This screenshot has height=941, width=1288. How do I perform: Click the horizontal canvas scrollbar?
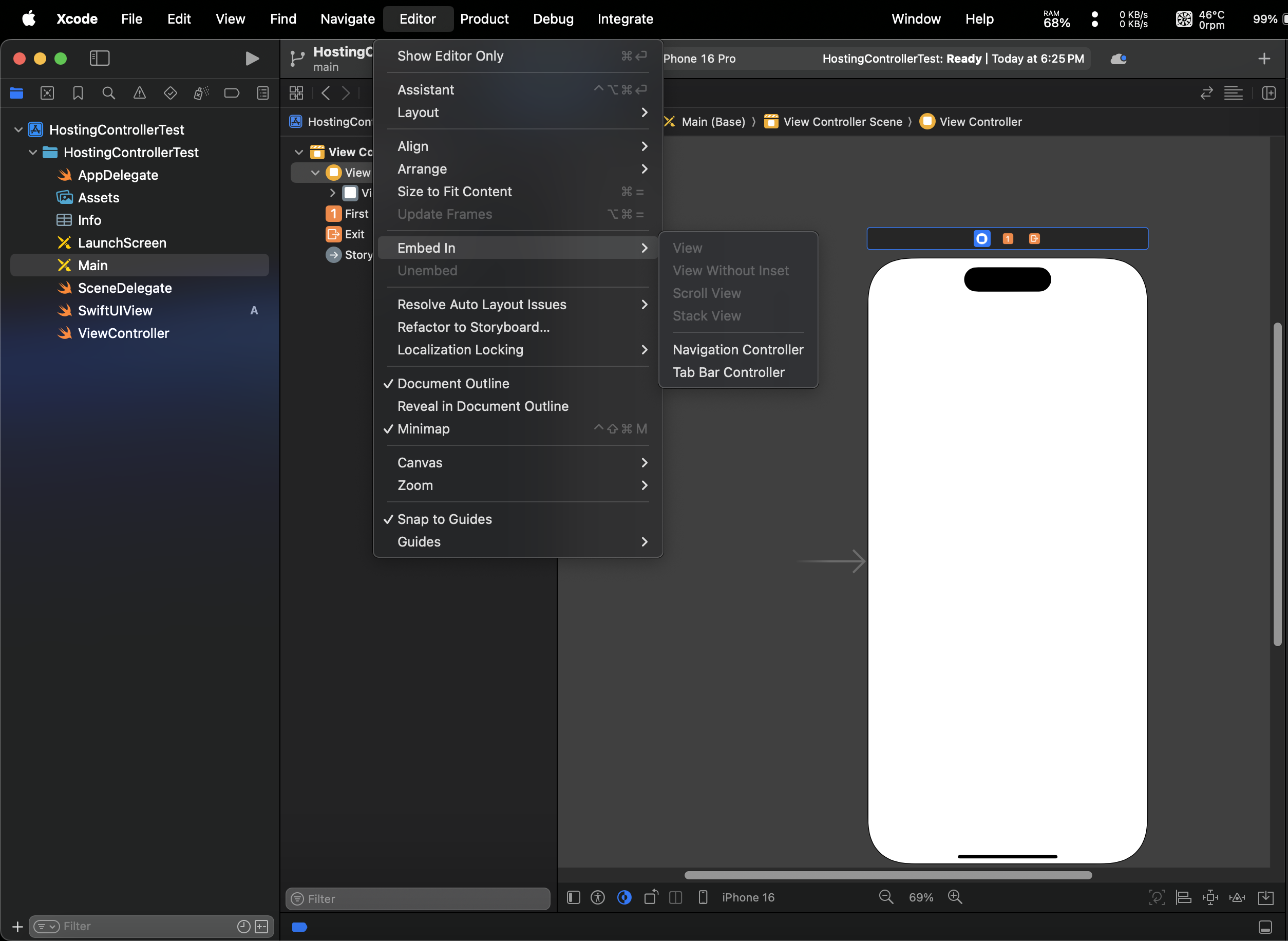coord(888,875)
